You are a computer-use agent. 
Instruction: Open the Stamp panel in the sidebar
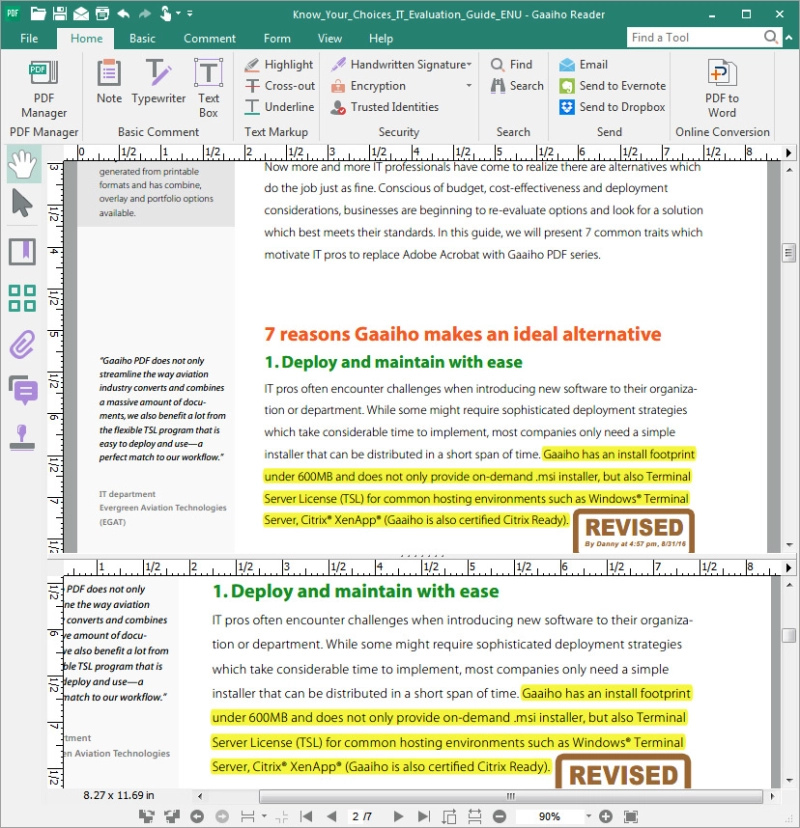click(22, 438)
